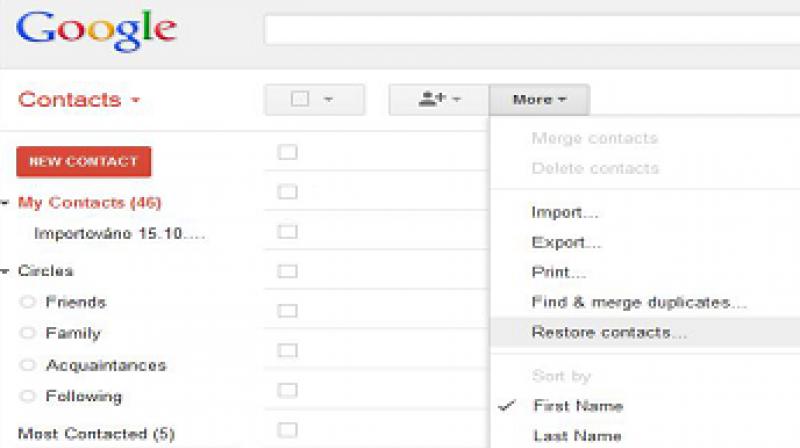Collapse the Circles section
This screenshot has width=800, height=448.
5,271
